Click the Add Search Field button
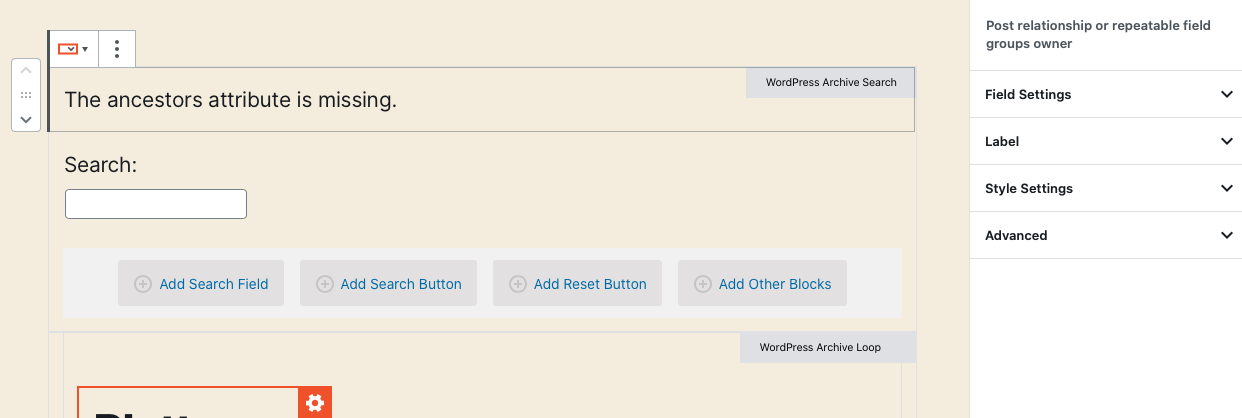This screenshot has width=1242, height=418. (x=201, y=283)
